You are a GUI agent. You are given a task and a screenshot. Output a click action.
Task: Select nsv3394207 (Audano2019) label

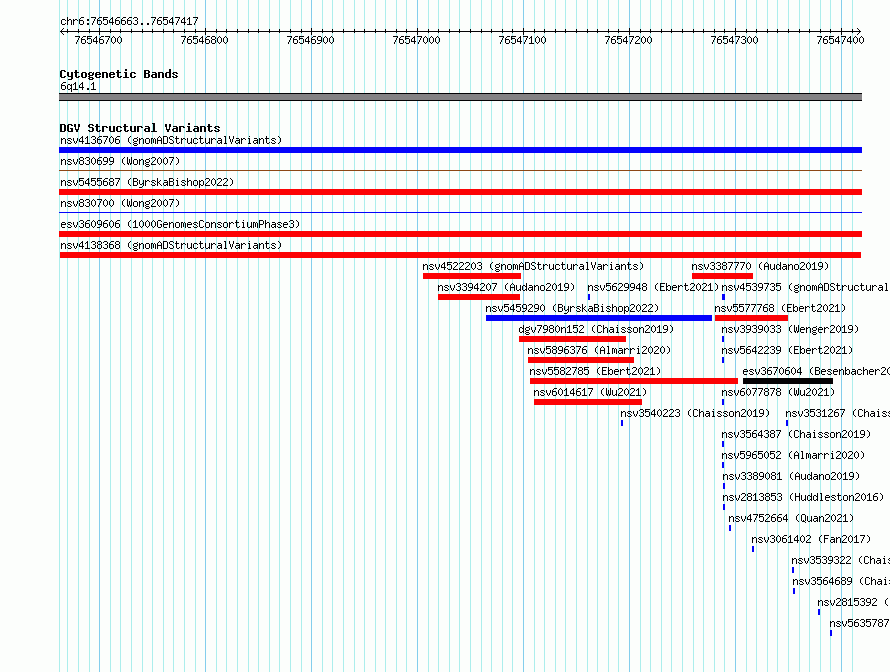(x=506, y=287)
